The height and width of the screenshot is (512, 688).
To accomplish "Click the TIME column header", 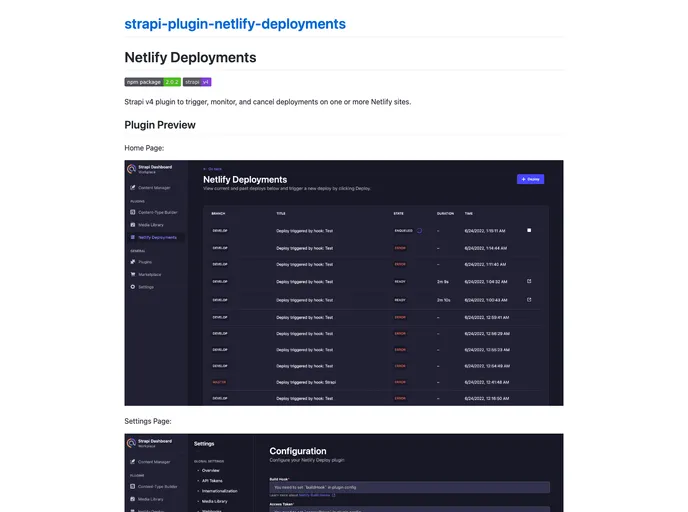I will click(469, 214).
